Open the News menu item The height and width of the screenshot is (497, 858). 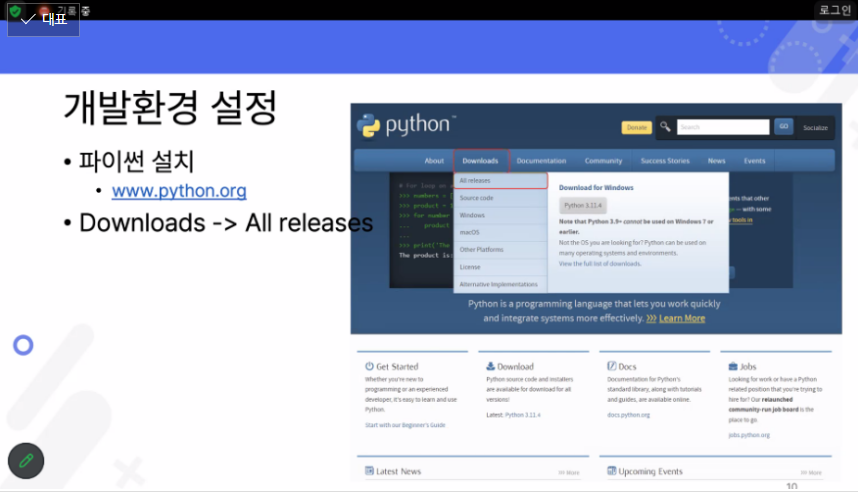click(716, 161)
